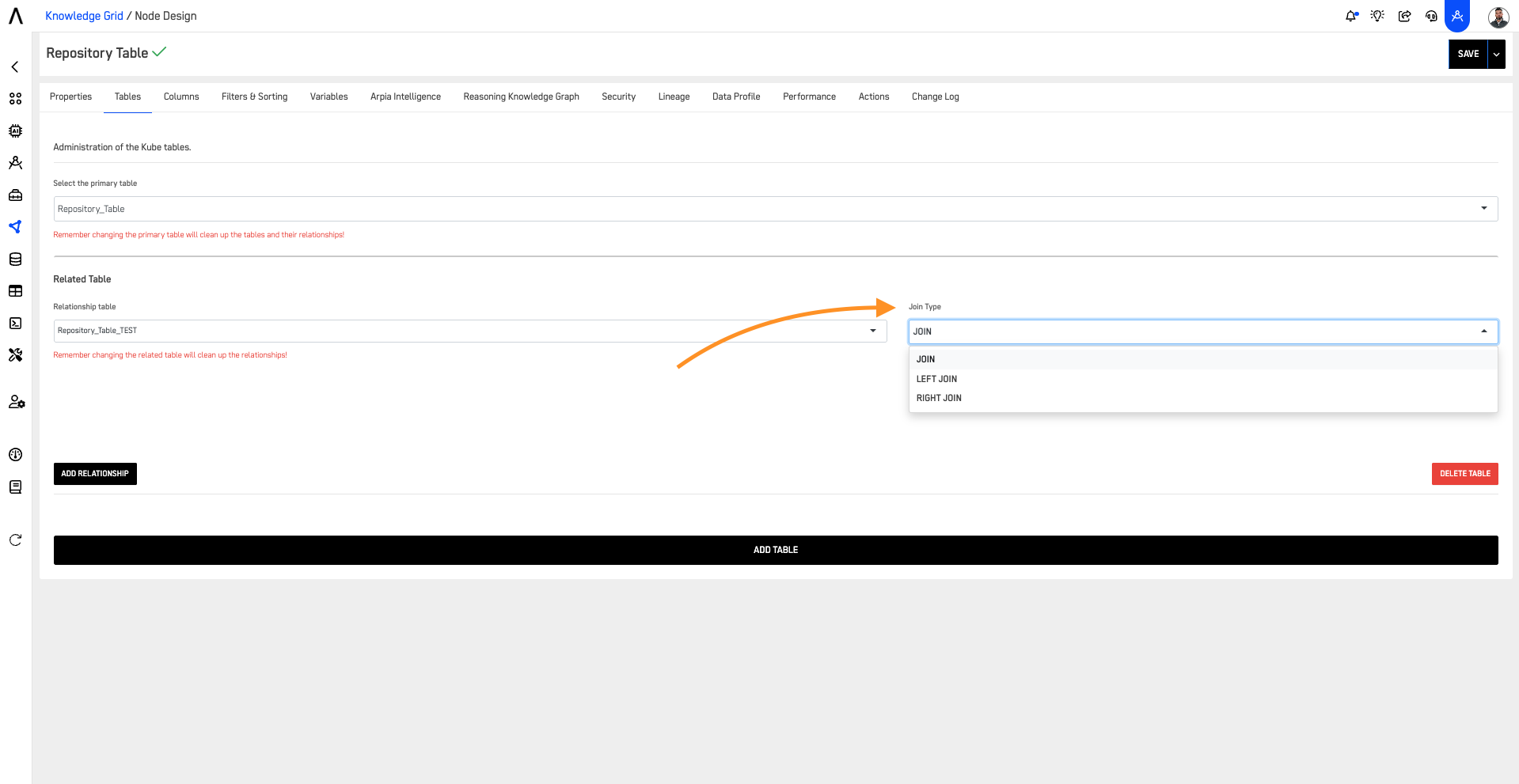
Task: Open the headset support icon
Action: tap(1431, 16)
